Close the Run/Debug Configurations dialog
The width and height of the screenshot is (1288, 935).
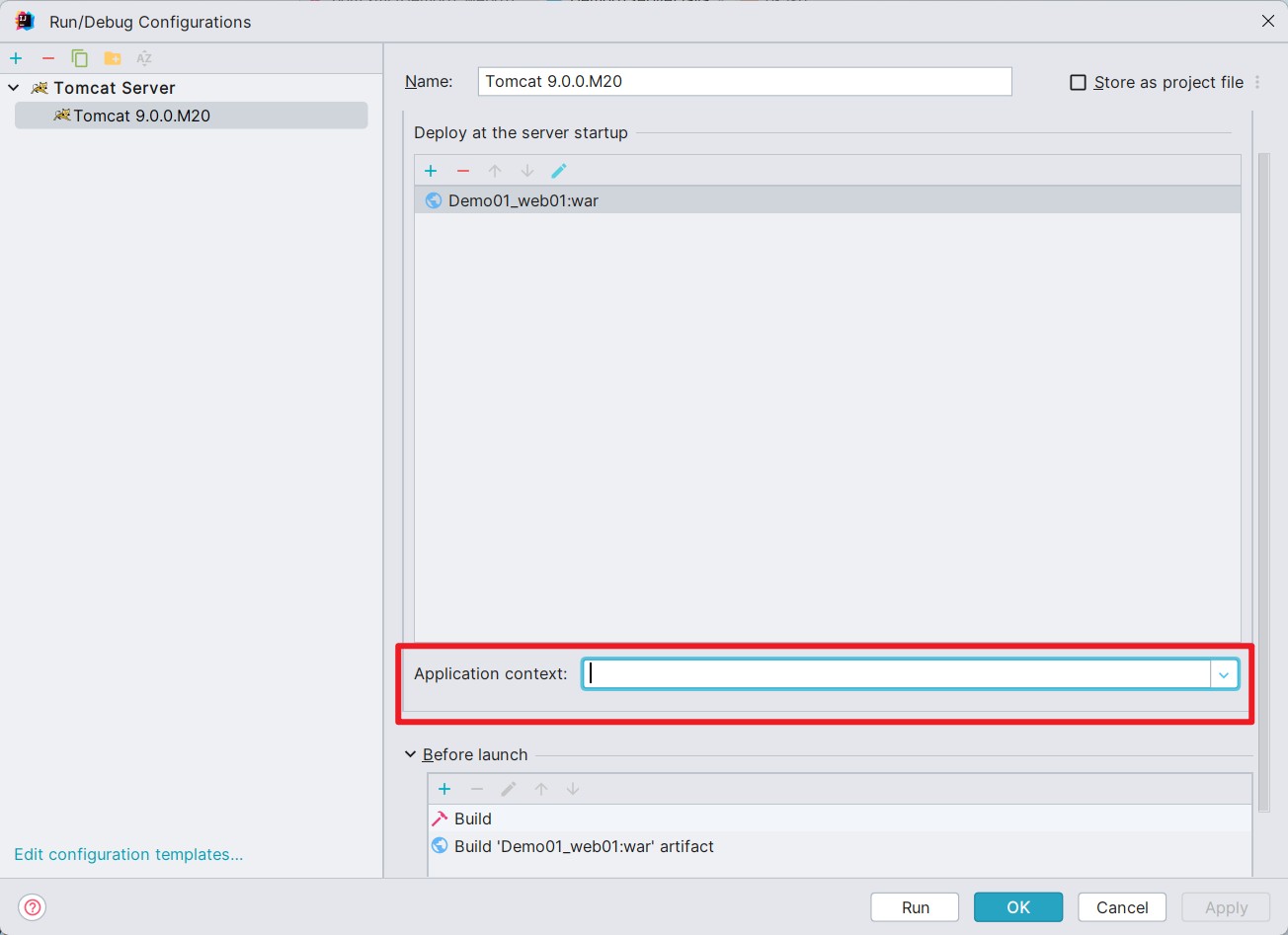1268,21
